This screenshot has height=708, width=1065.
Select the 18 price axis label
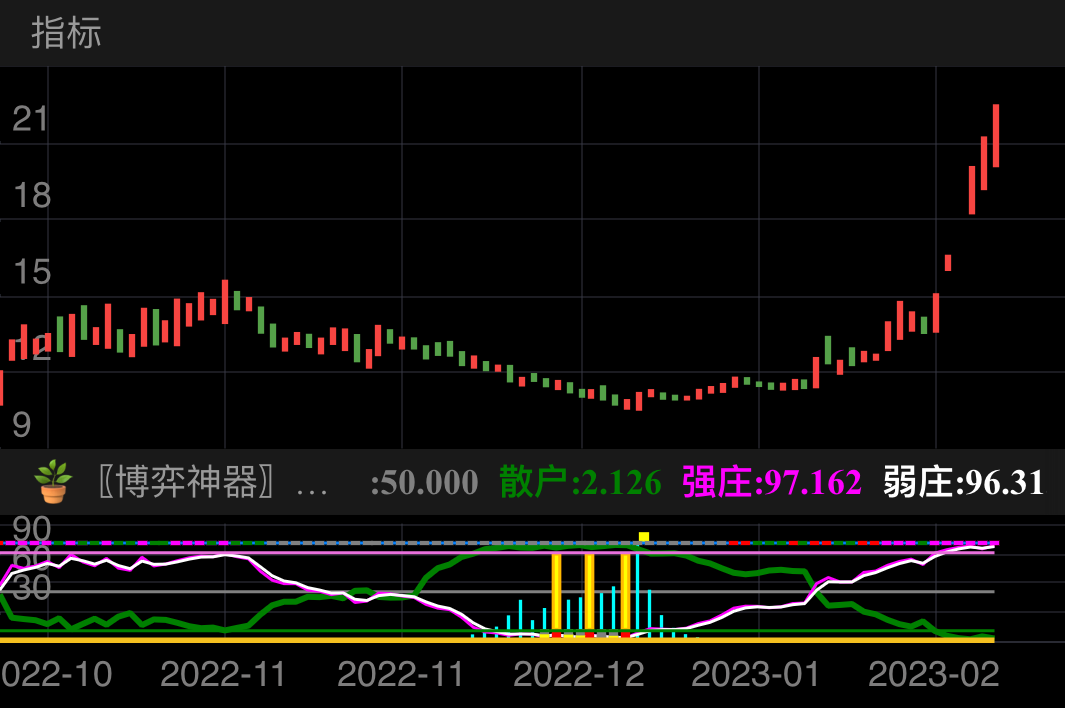pyautogui.click(x=31, y=196)
